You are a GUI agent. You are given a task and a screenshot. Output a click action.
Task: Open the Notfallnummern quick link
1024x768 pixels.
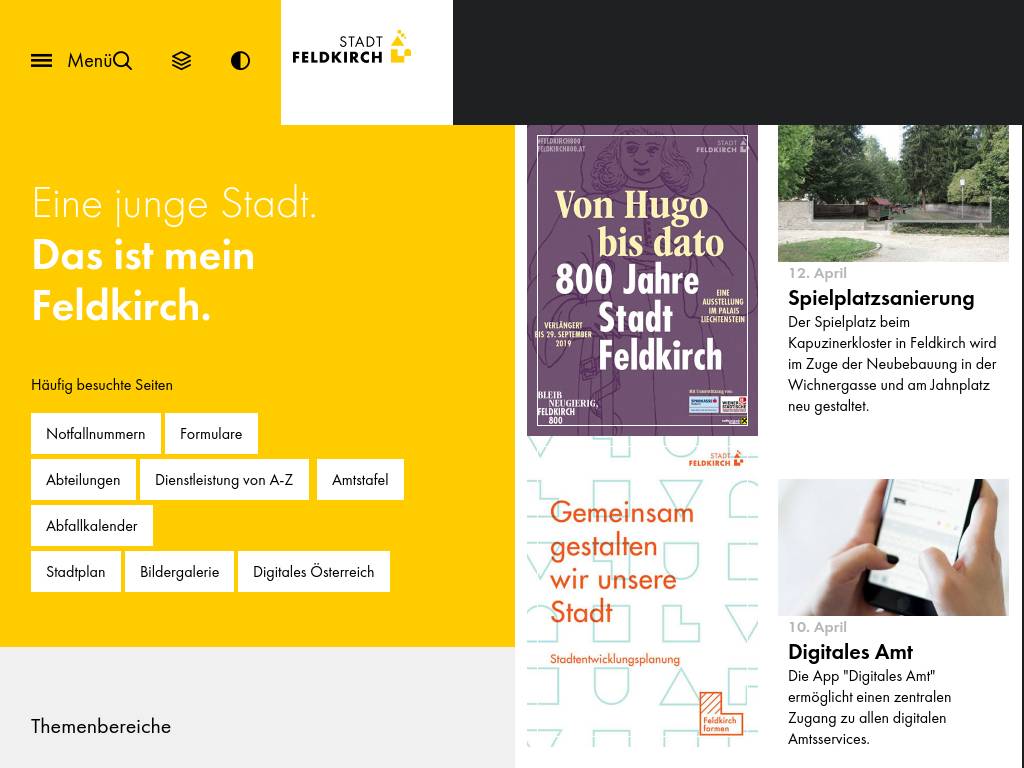96,434
